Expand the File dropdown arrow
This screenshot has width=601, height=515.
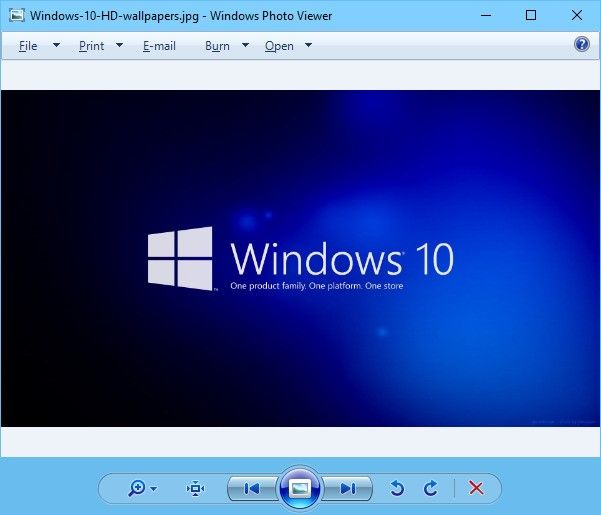point(56,45)
